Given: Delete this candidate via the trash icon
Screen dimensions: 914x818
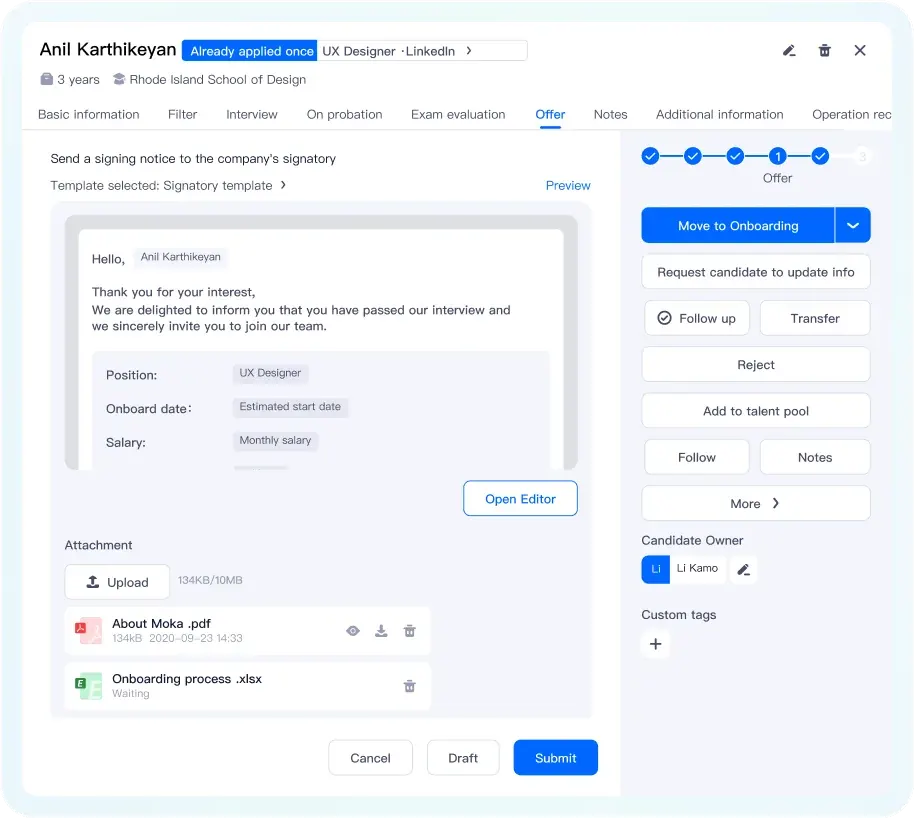Looking at the screenshot, I should pos(824,50).
